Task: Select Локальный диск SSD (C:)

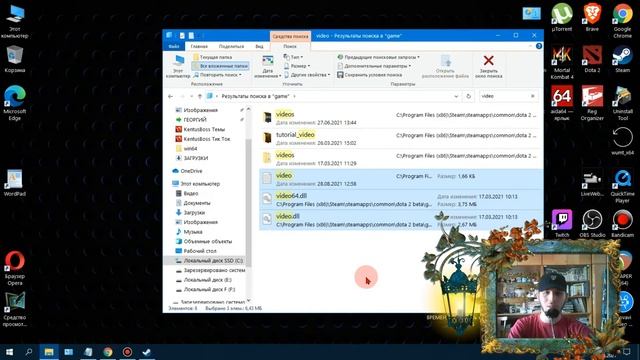Action: click(213, 260)
